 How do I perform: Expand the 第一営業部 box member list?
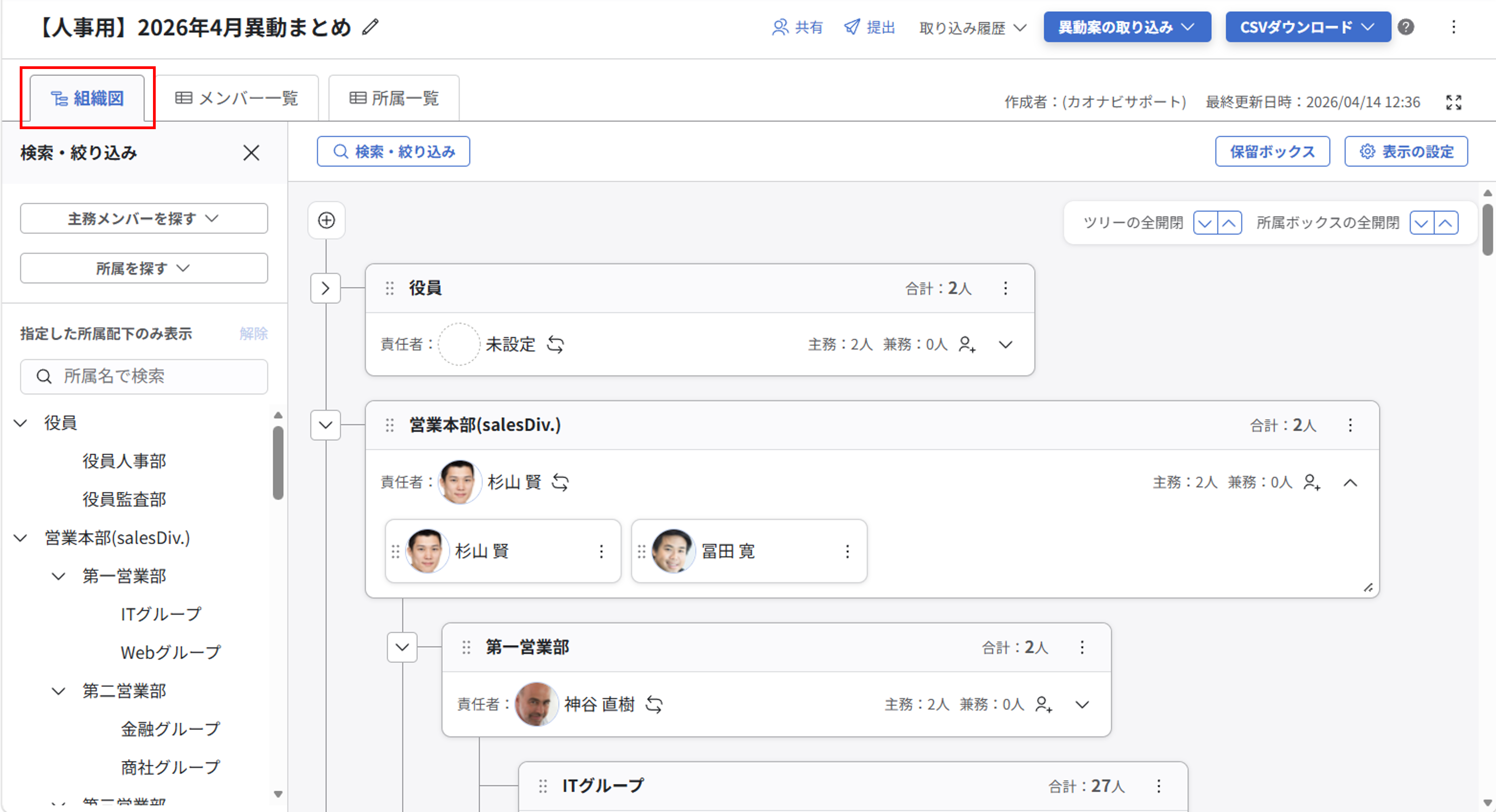(x=1082, y=704)
